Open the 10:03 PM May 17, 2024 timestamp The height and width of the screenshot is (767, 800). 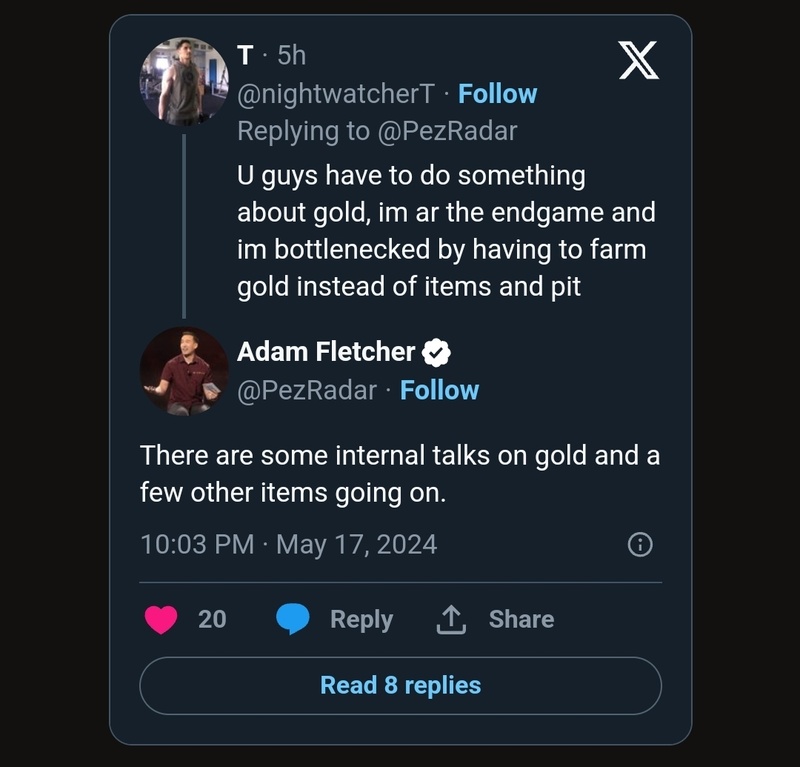coord(289,544)
